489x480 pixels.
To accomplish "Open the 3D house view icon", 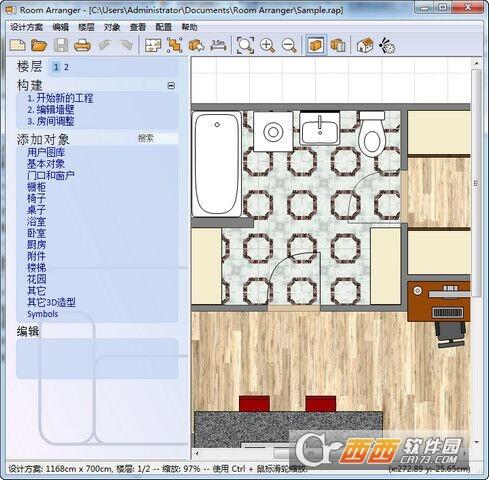I will pyautogui.click(x=365, y=45).
